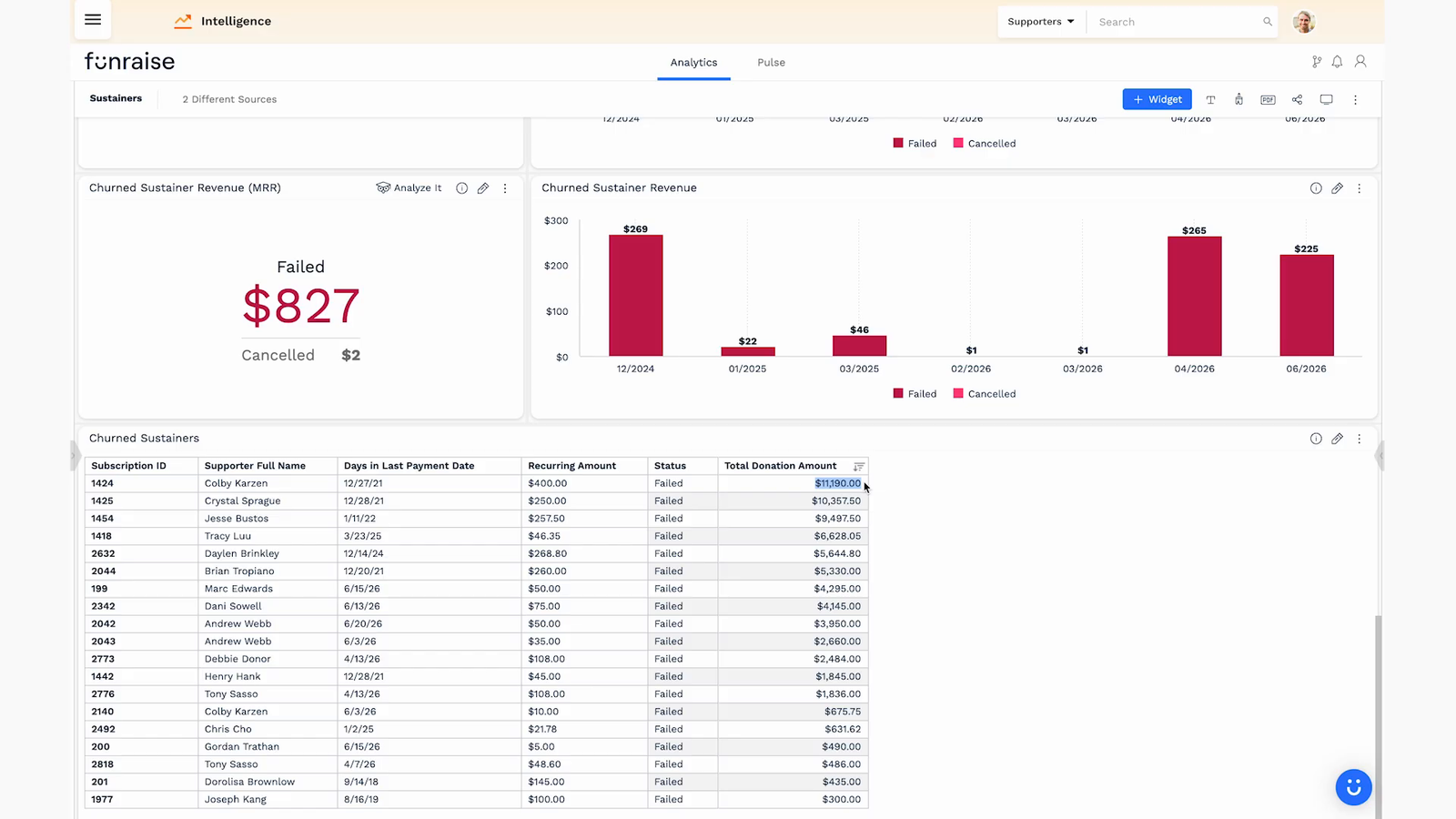Viewport: 1456px width, 819px height.
Task: Add a text element with the T icon
Action: click(1210, 99)
